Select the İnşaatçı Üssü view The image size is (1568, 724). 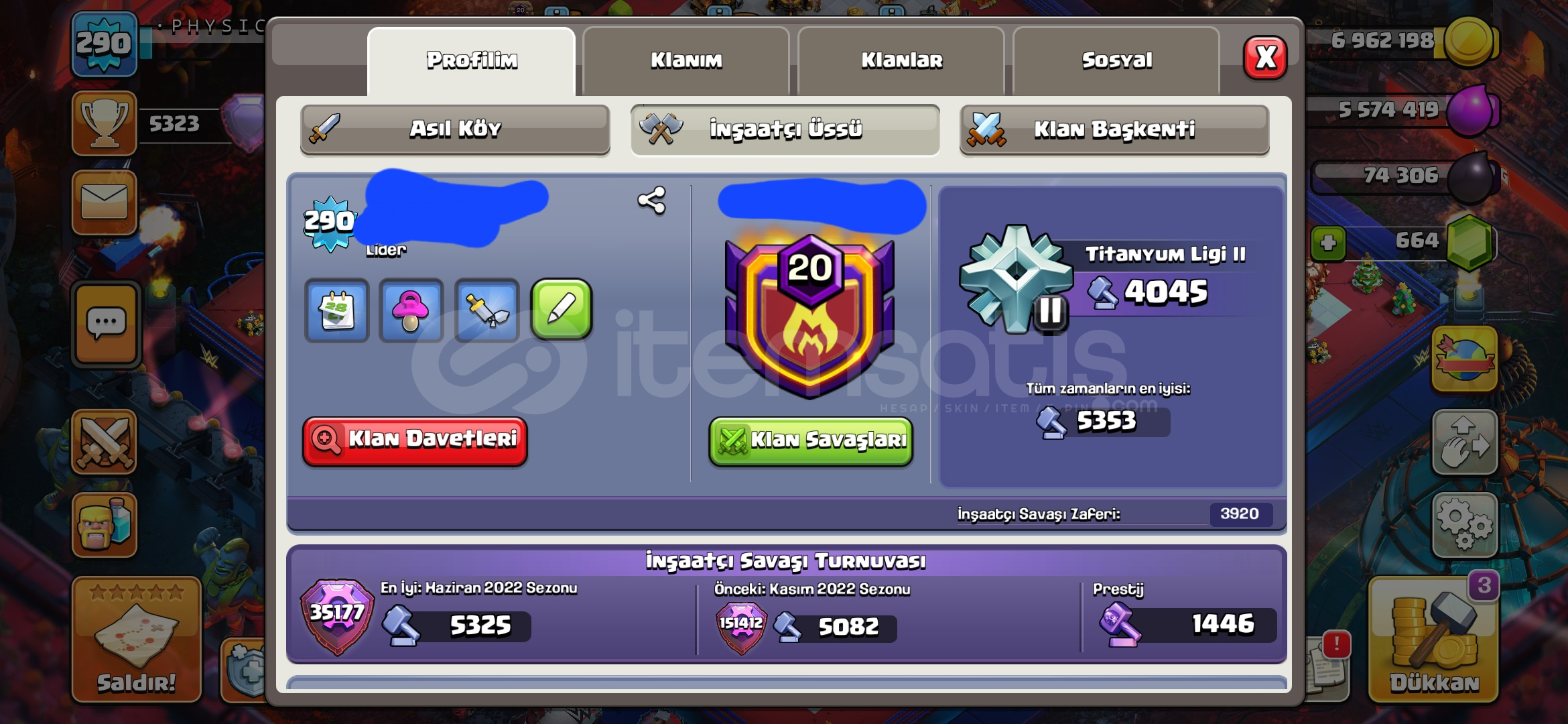tap(785, 129)
